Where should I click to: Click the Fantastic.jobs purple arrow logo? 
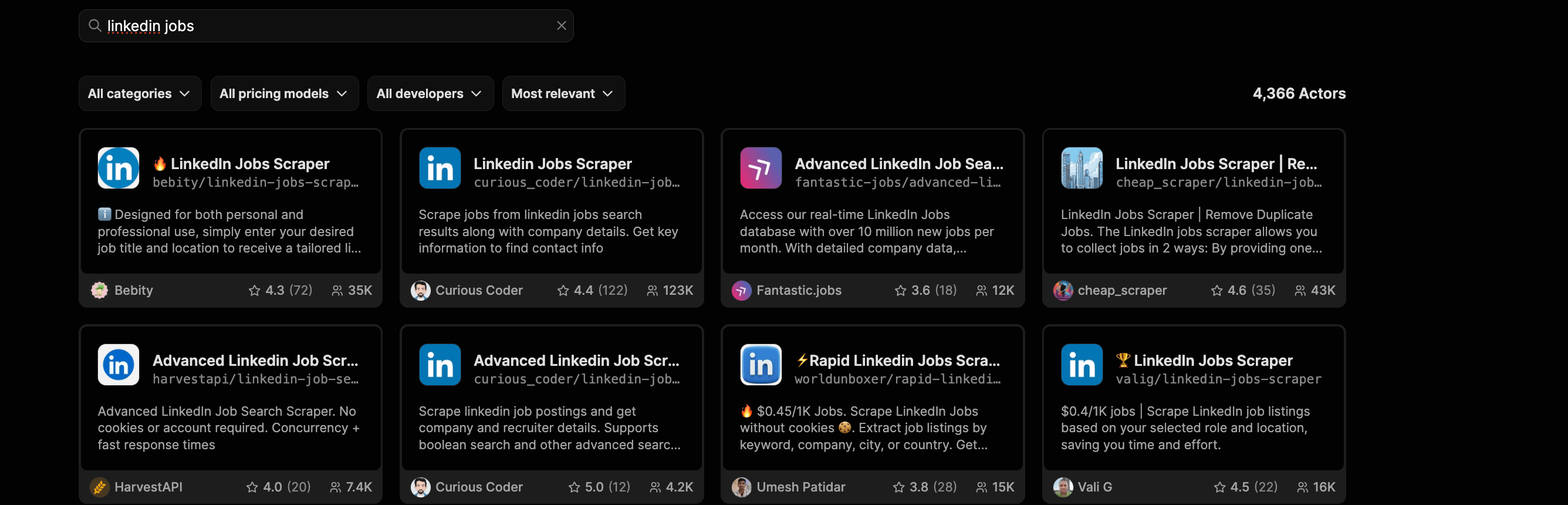click(761, 168)
